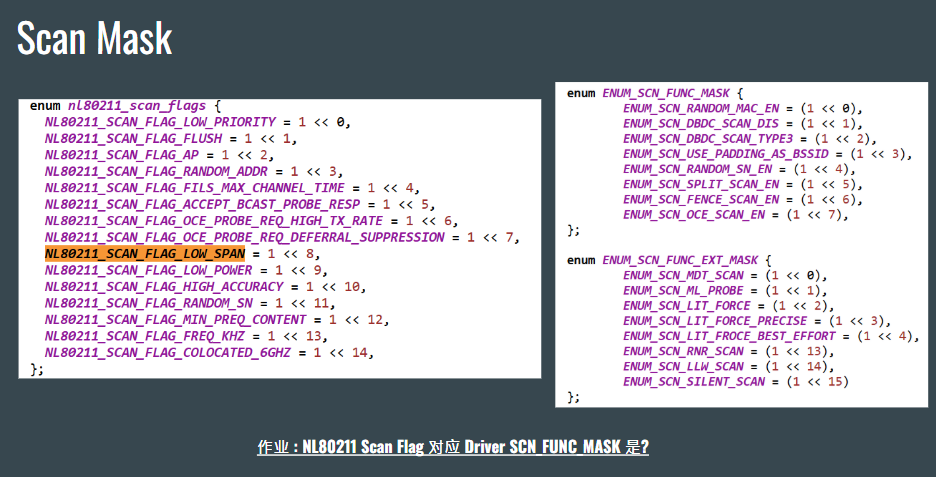Select ENUM_SCN_USE_PADDING_AS_BSSID line
Screen dimensions: 936x477
point(768,154)
